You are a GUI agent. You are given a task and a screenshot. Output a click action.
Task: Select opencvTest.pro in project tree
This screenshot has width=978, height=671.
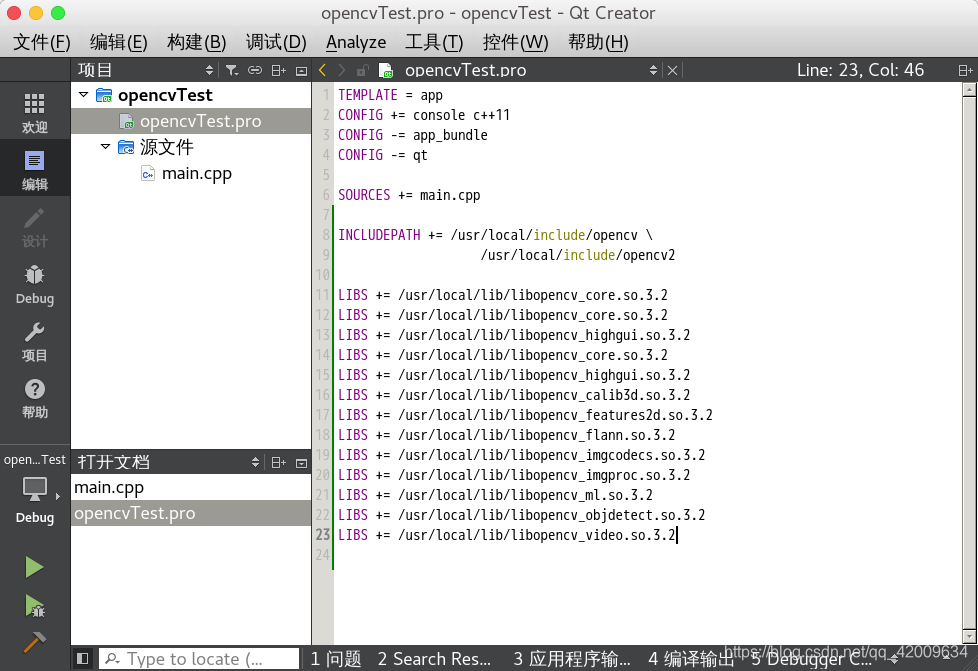191,121
